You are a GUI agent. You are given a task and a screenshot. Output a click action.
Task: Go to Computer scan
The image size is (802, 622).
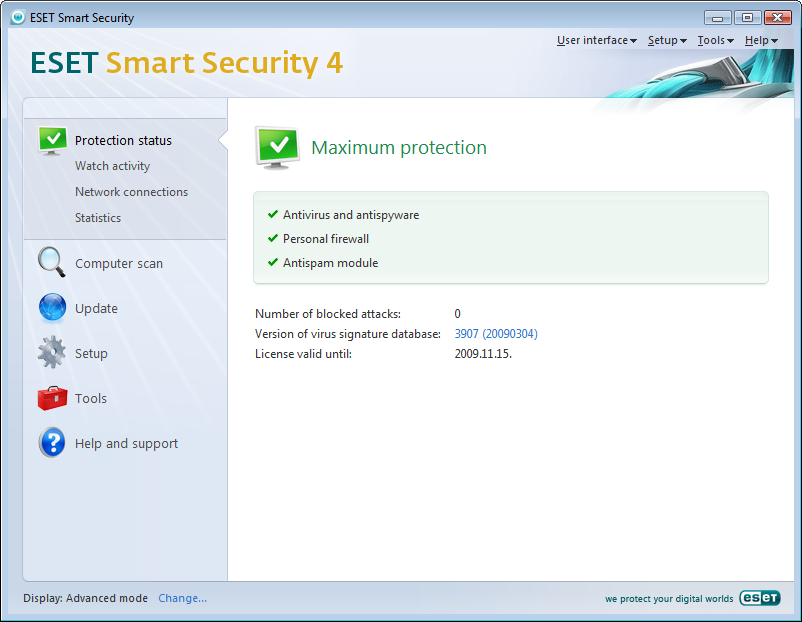click(119, 263)
